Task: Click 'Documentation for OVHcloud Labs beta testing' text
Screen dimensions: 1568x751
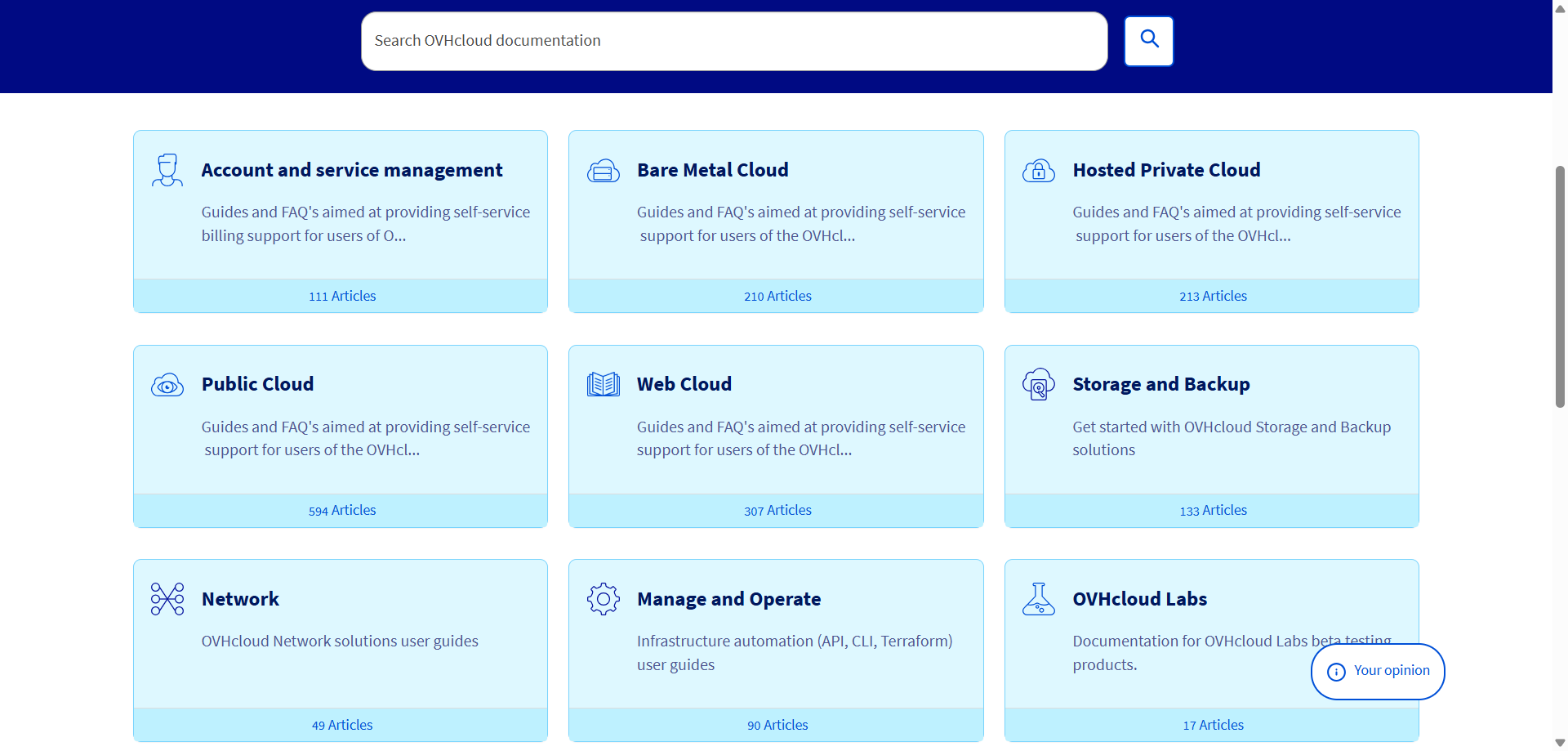Action: (1232, 641)
